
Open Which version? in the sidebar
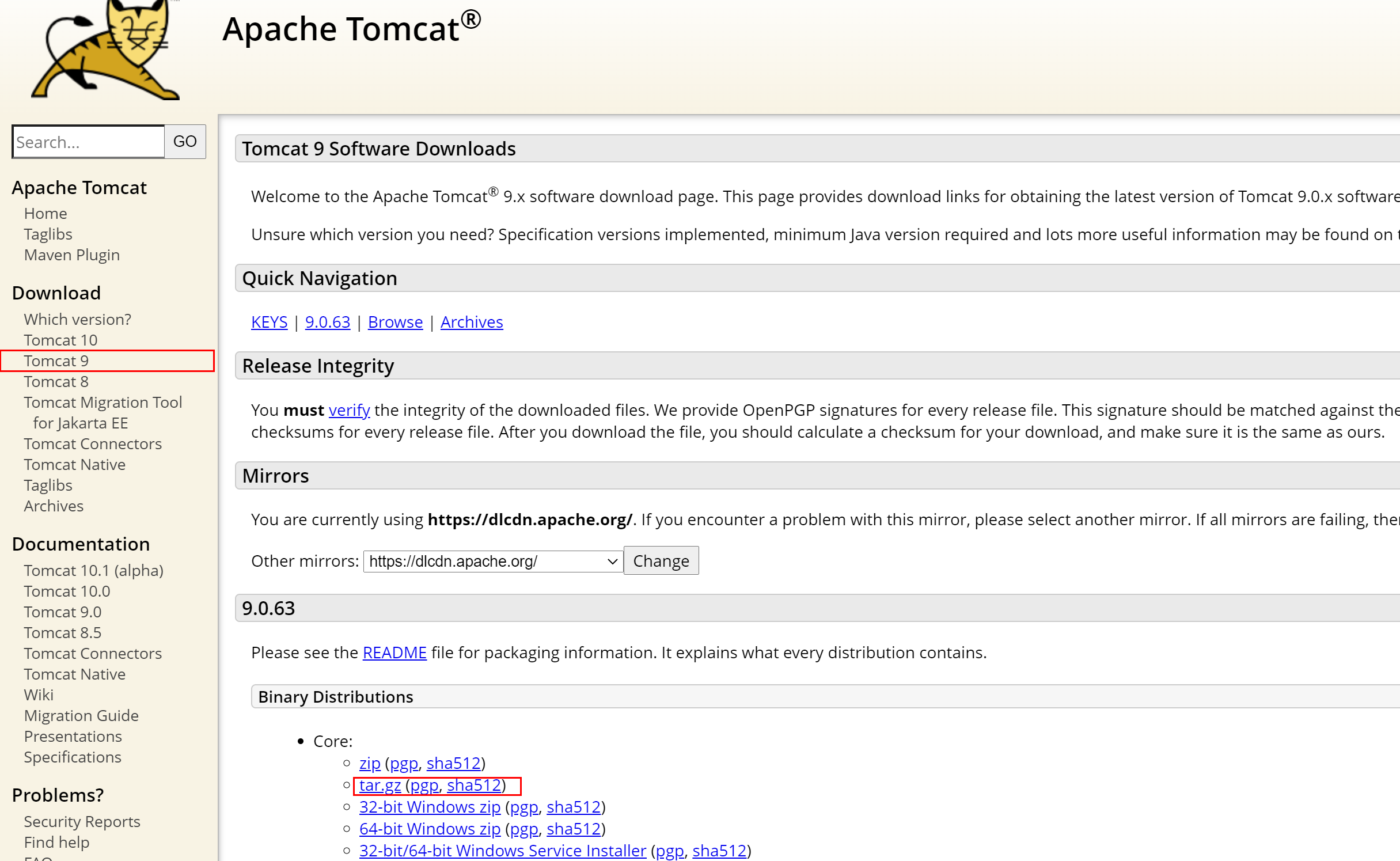pos(77,320)
